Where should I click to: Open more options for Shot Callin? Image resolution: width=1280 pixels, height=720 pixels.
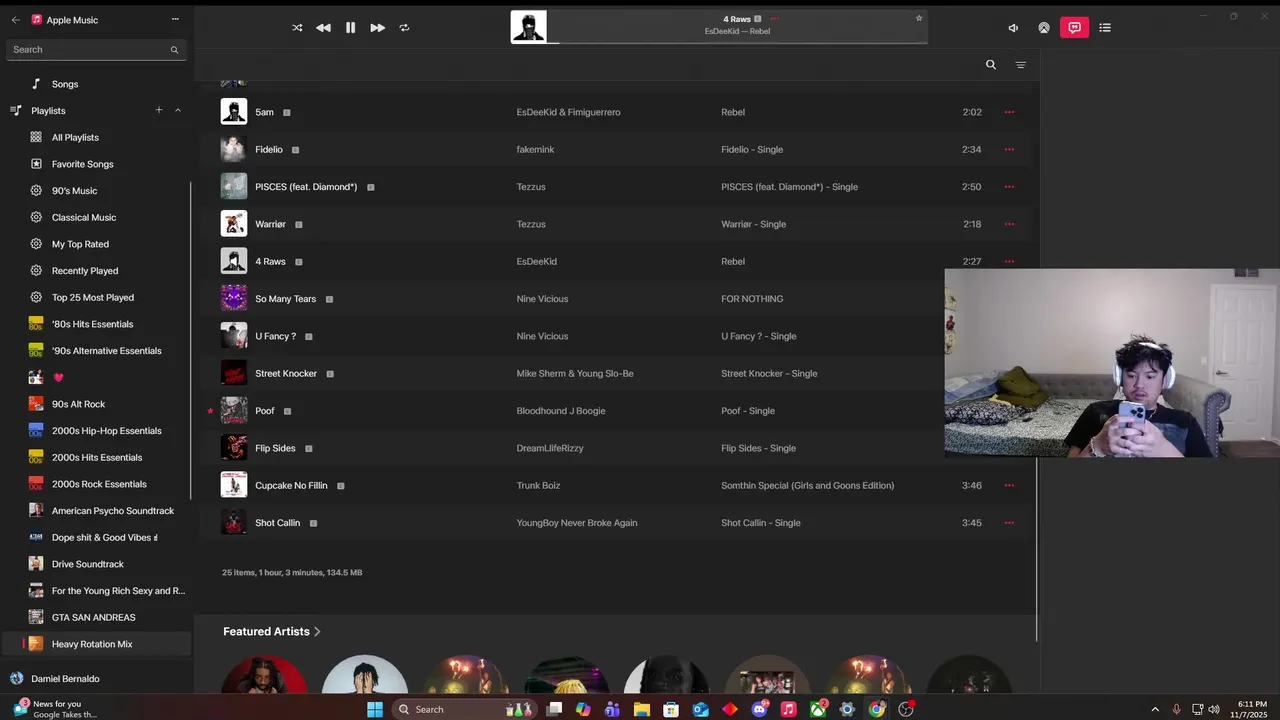pyautogui.click(x=1009, y=523)
